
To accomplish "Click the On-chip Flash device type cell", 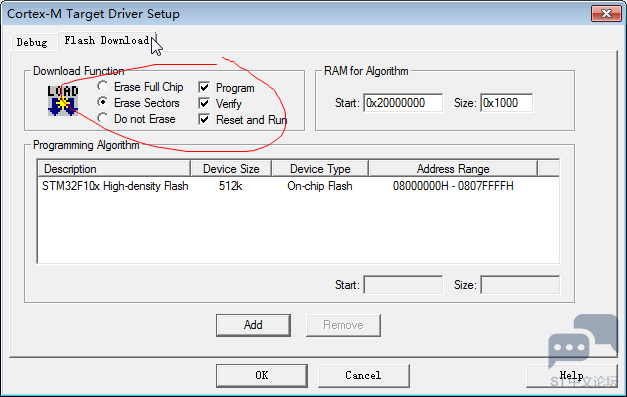I will [320, 186].
